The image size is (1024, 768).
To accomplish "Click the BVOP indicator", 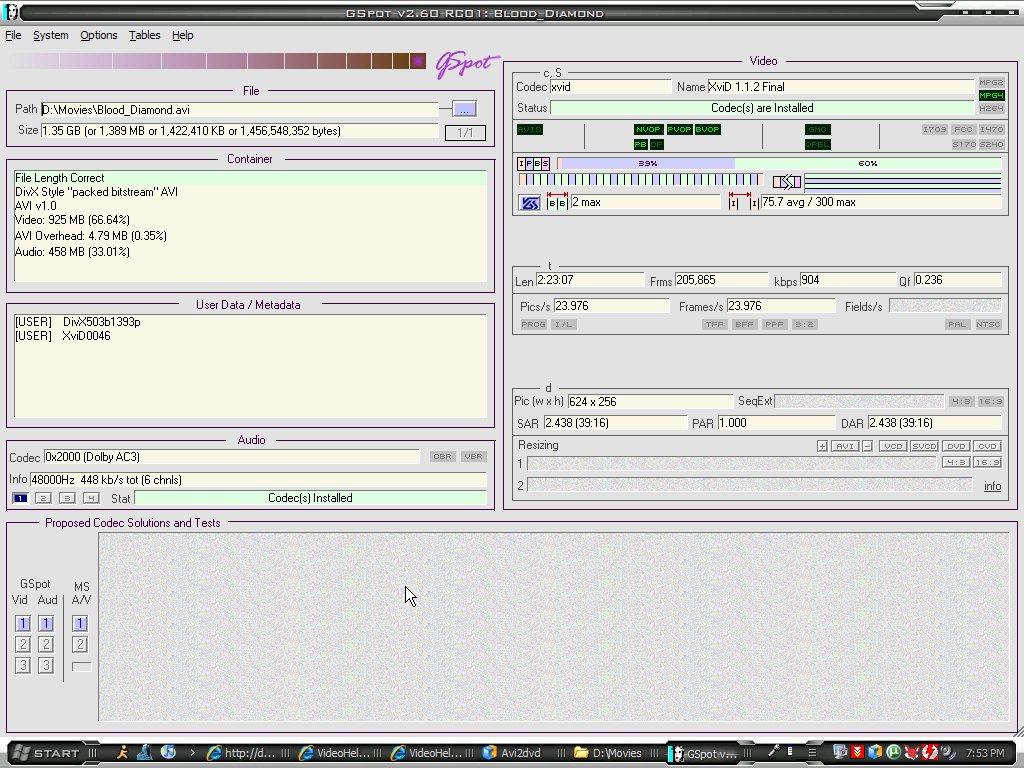I will 707,129.
